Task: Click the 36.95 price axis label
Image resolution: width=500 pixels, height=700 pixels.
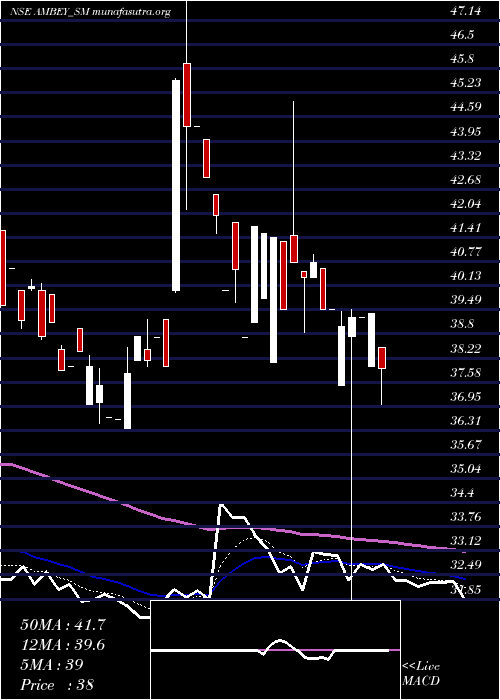Action: pyautogui.click(x=465, y=396)
